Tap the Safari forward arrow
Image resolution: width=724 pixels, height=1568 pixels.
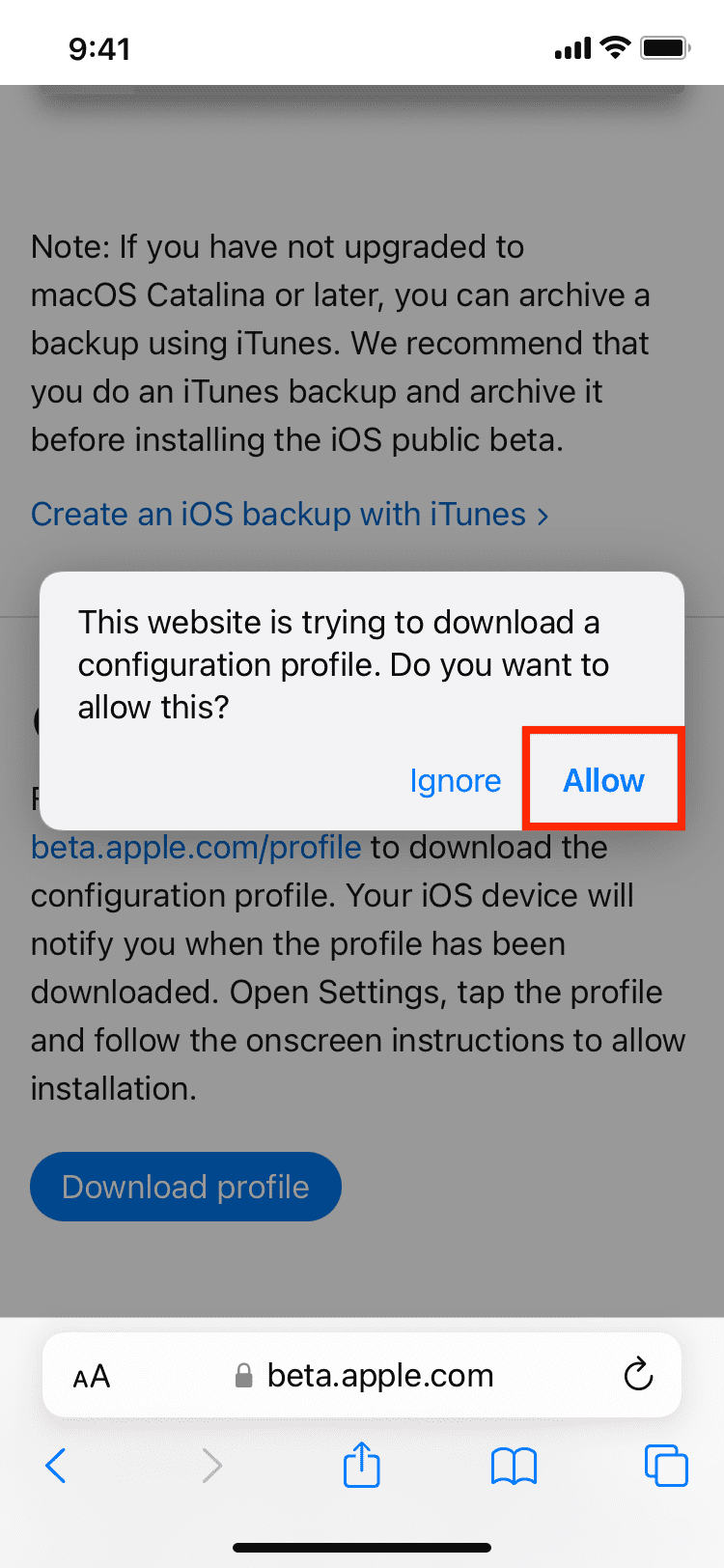click(212, 1466)
